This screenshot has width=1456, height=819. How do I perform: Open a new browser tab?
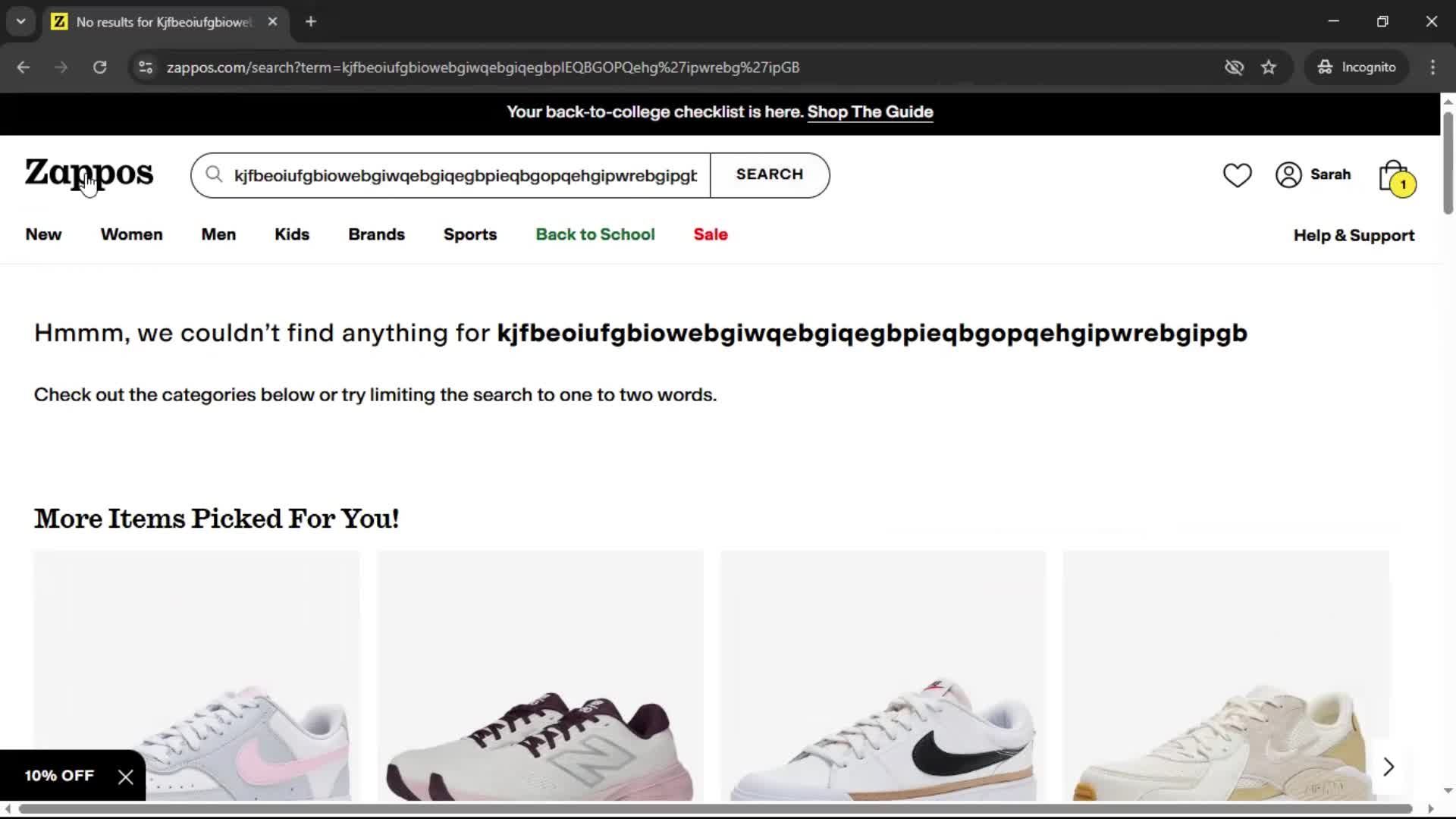point(311,22)
